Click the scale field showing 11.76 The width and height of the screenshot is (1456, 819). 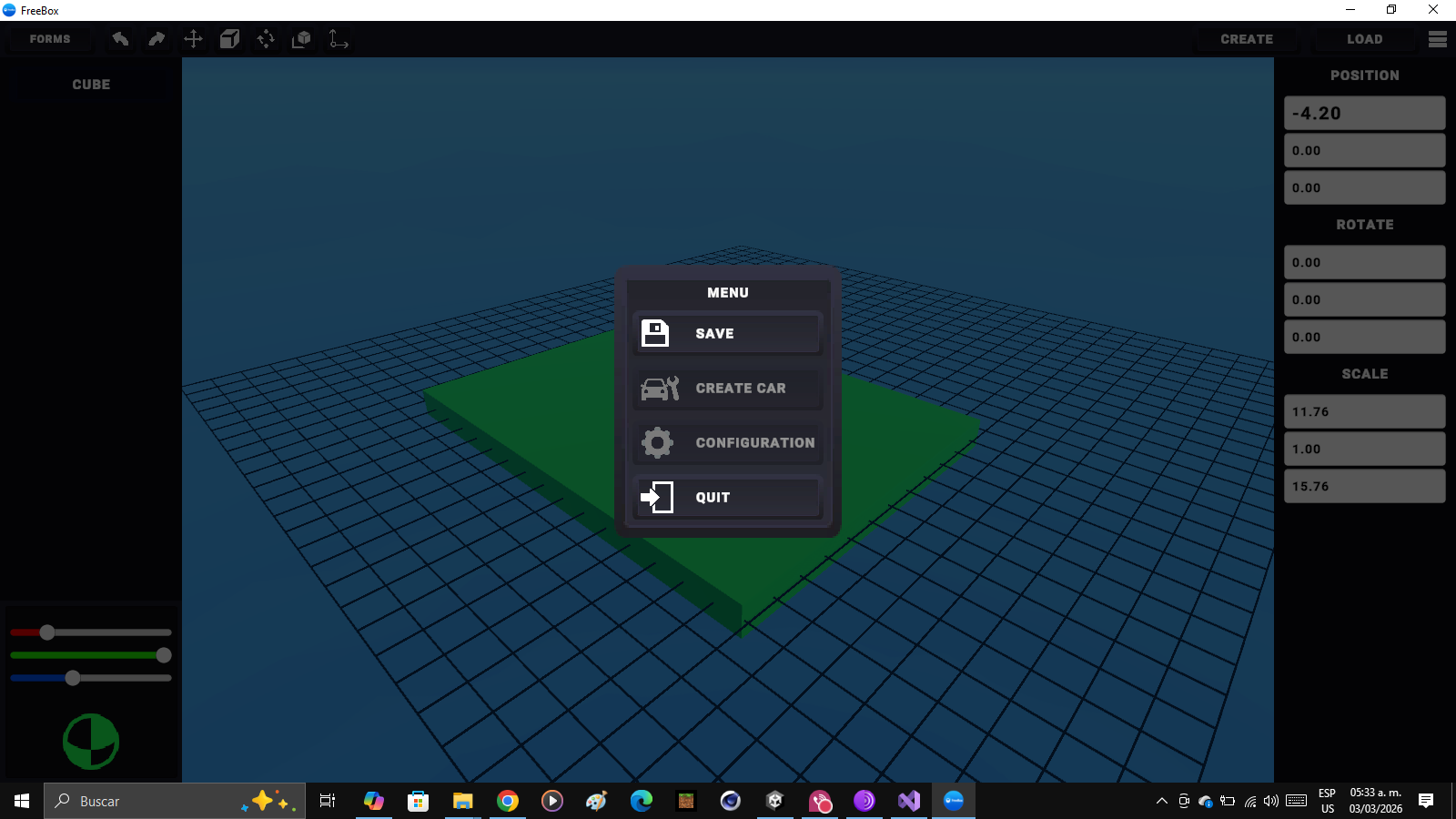click(x=1365, y=412)
